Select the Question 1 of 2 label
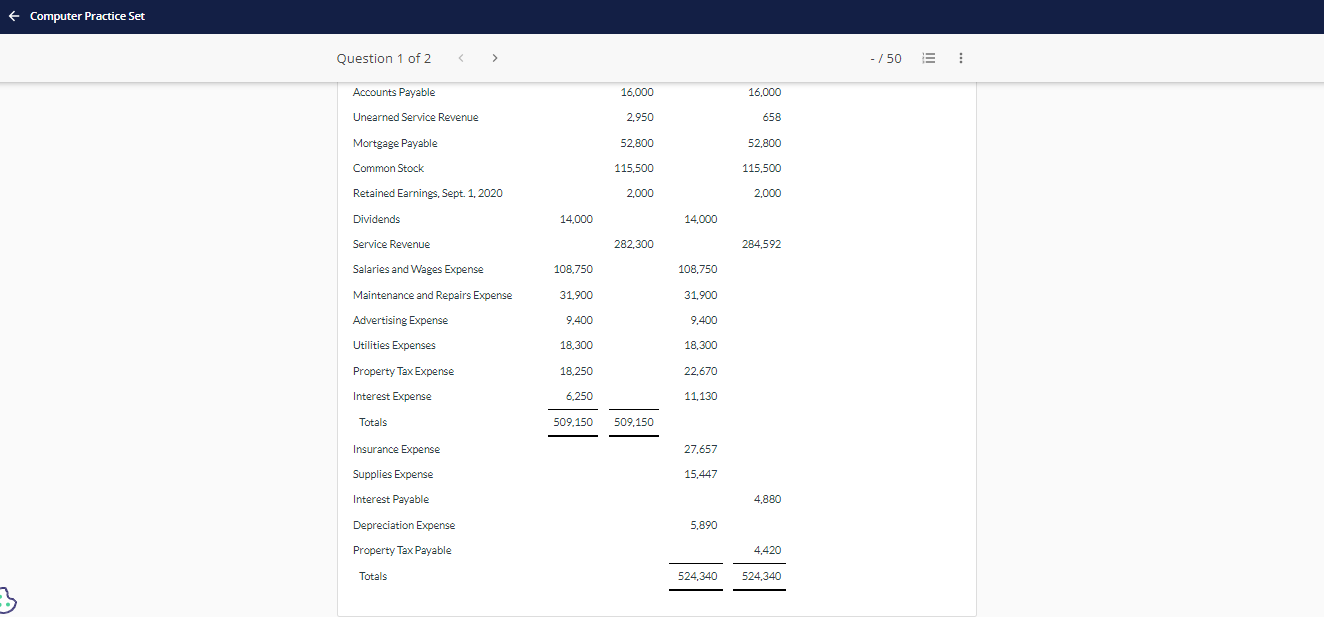 (384, 58)
